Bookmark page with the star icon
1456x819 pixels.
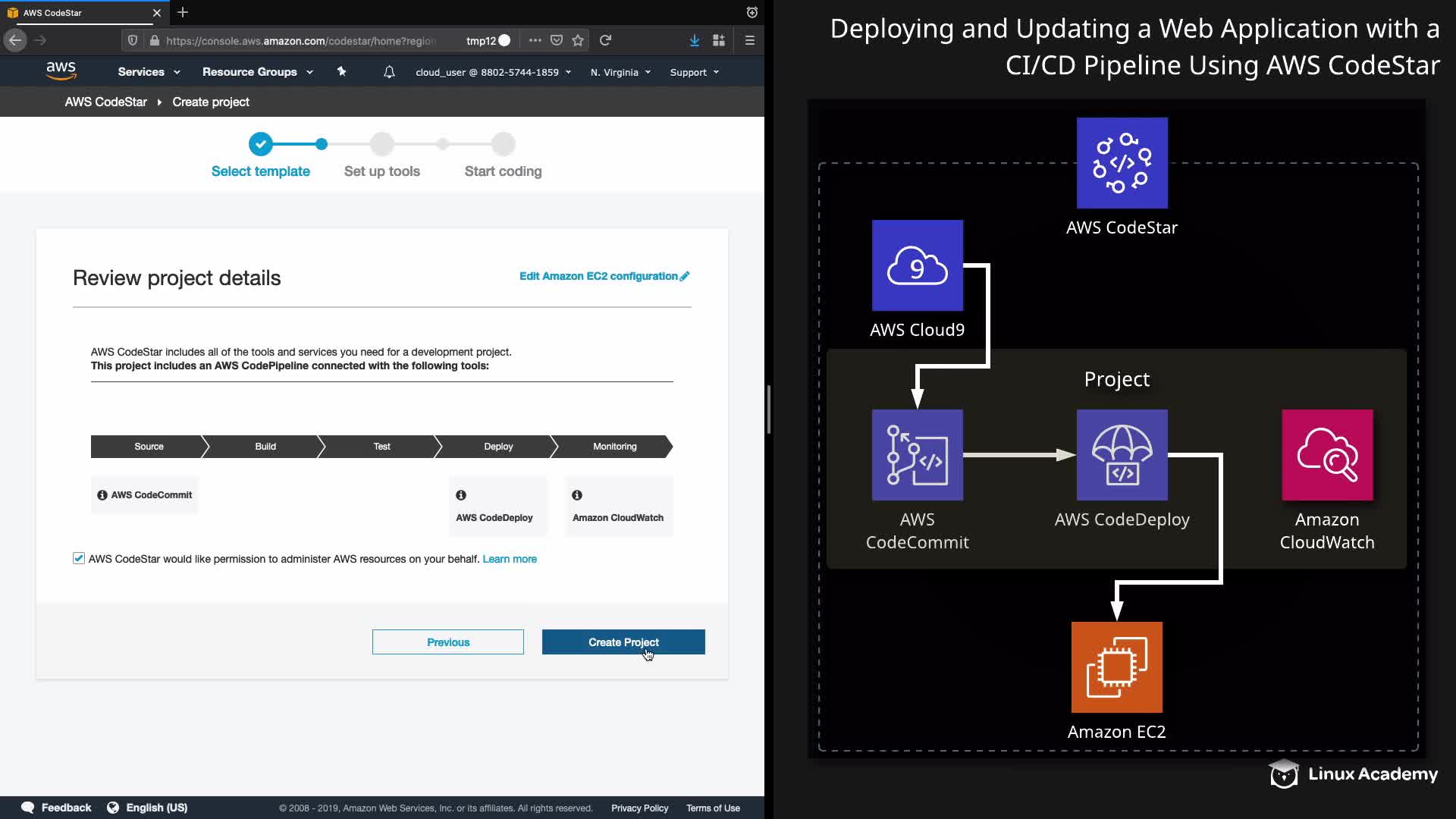pos(578,41)
